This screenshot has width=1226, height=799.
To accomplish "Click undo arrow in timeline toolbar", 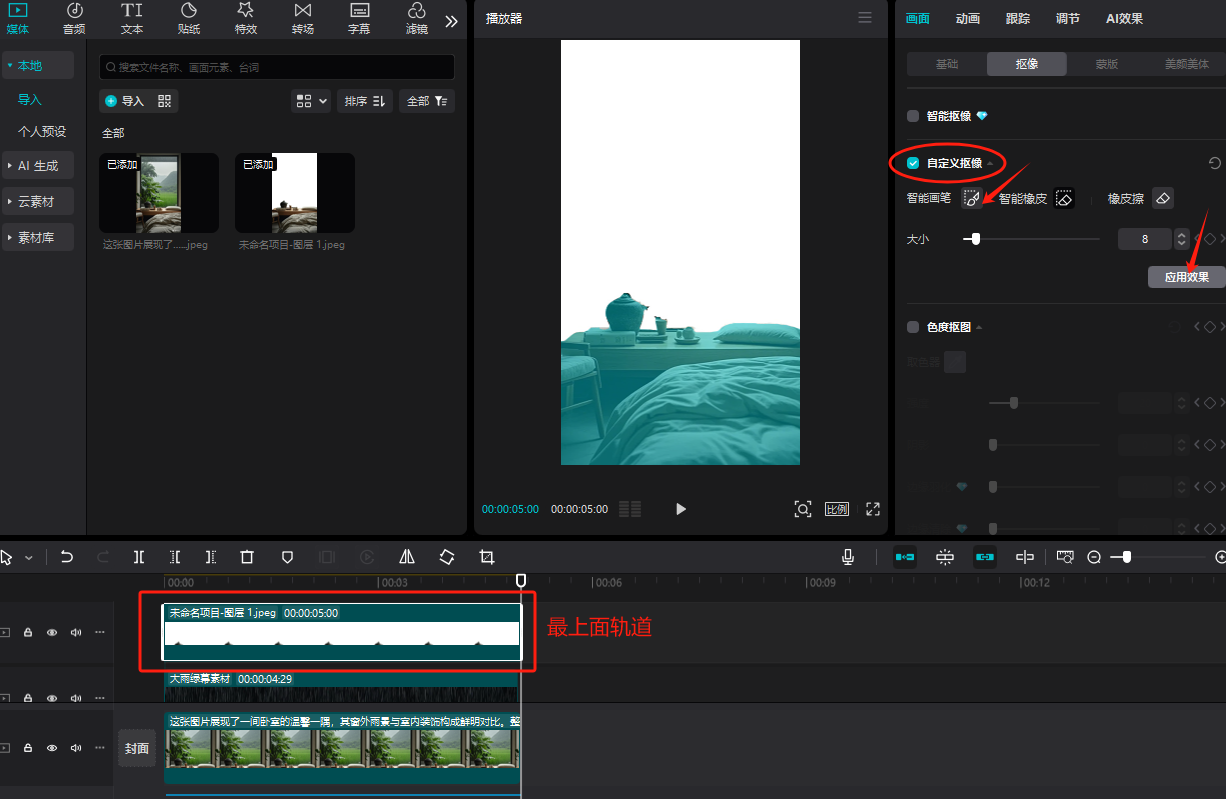I will tap(67, 557).
